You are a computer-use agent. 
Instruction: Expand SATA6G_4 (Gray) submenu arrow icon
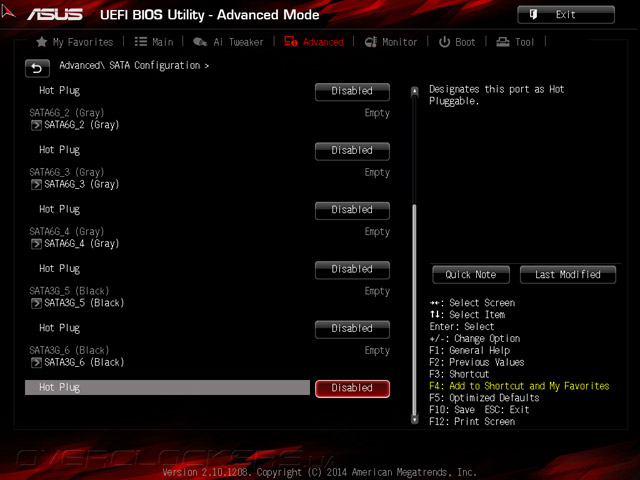pos(36,244)
